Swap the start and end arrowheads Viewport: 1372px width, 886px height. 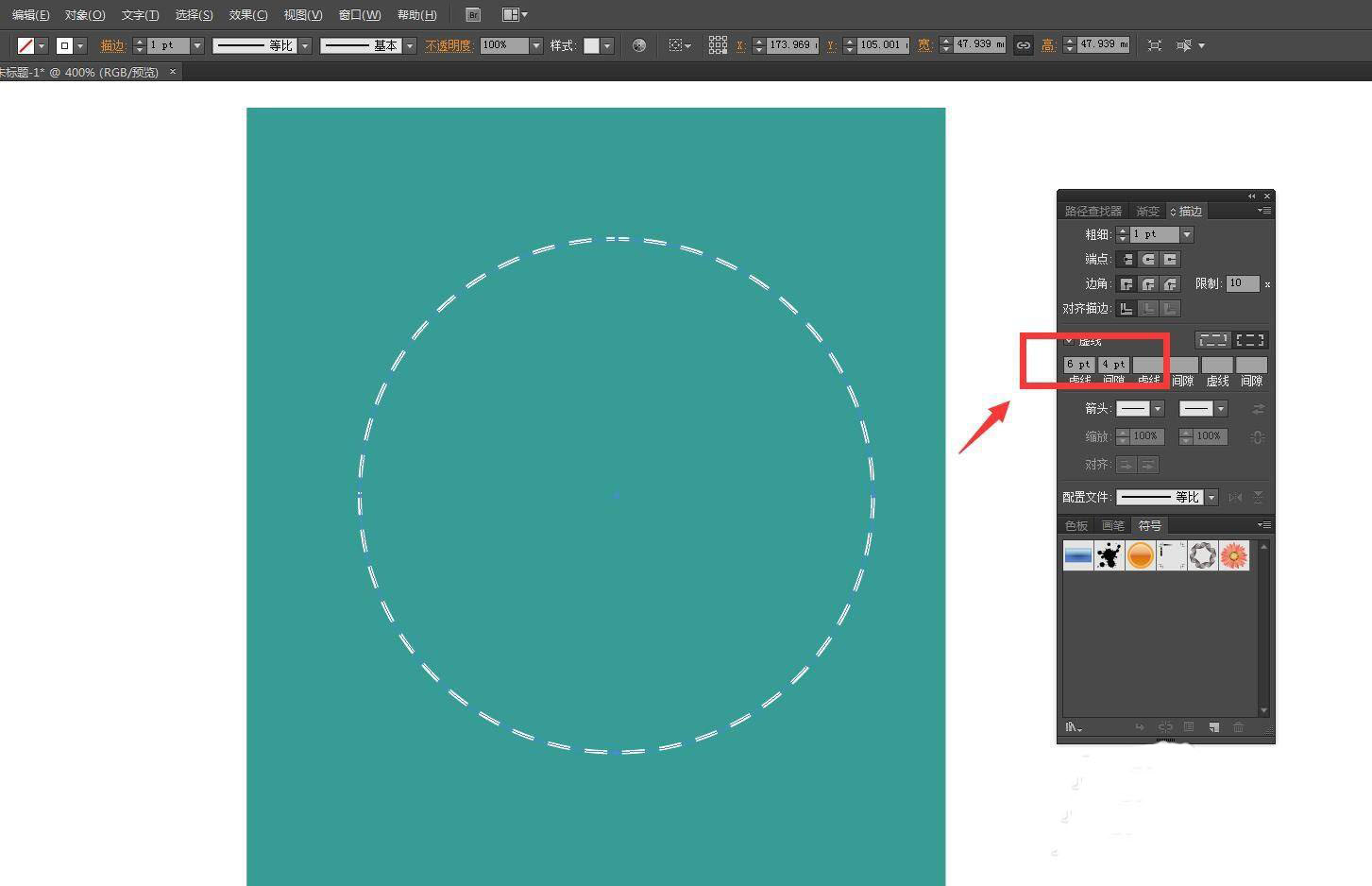pos(1258,409)
